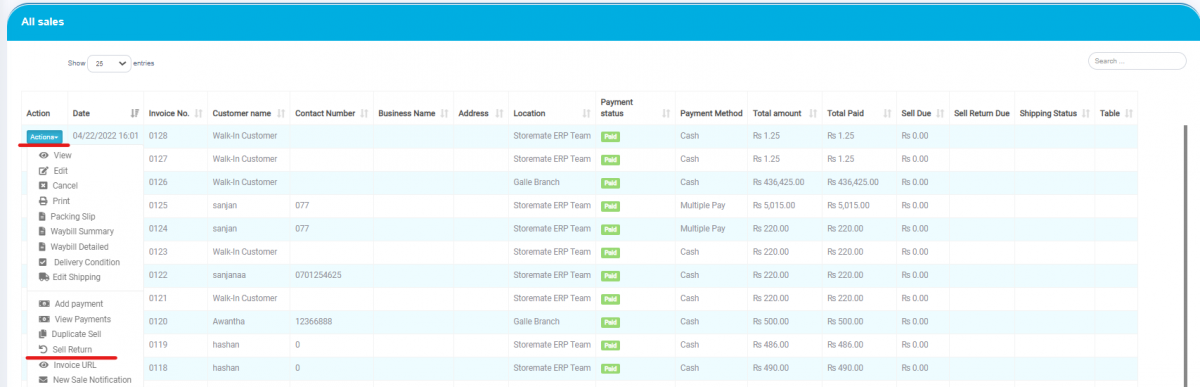Select Sell Return menu entry

[x=72, y=349]
